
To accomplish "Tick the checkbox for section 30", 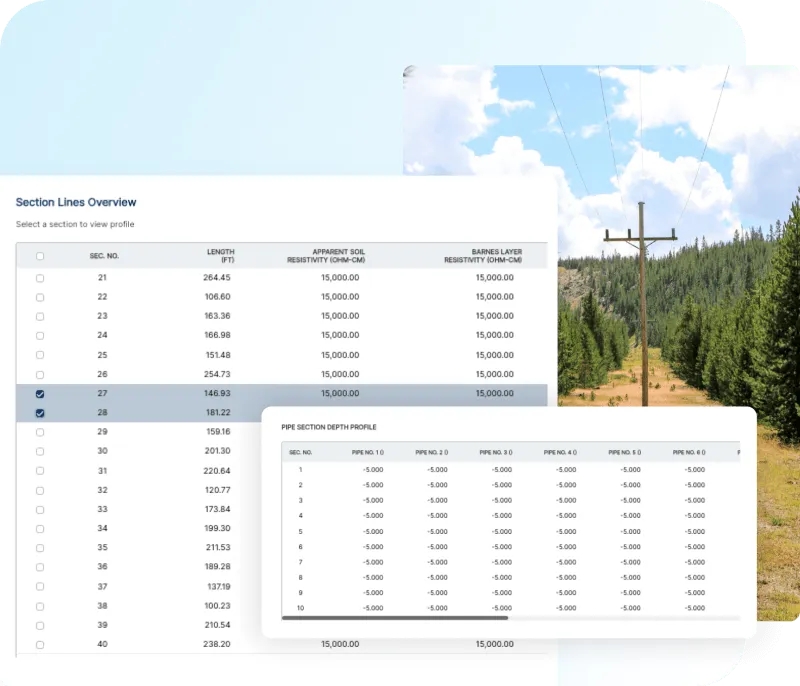I will [40, 451].
